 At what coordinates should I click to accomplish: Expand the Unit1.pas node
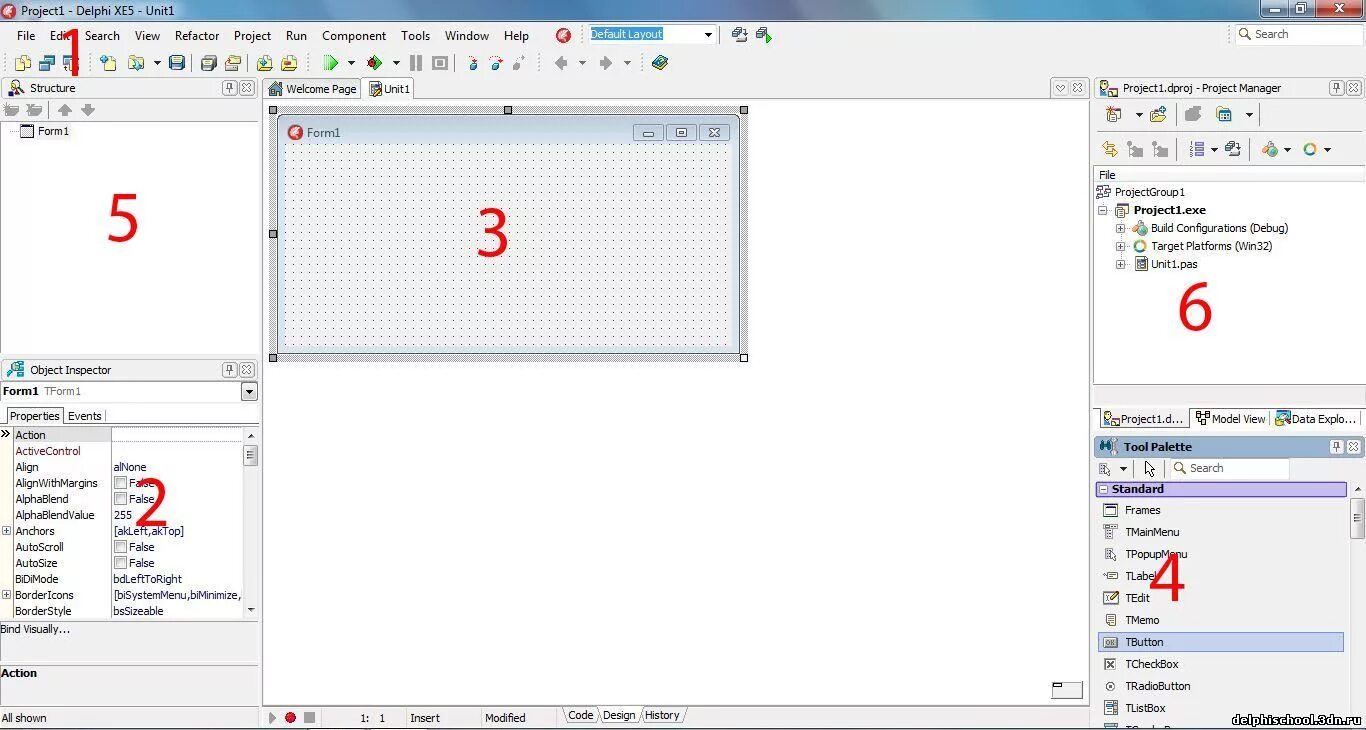click(1120, 264)
